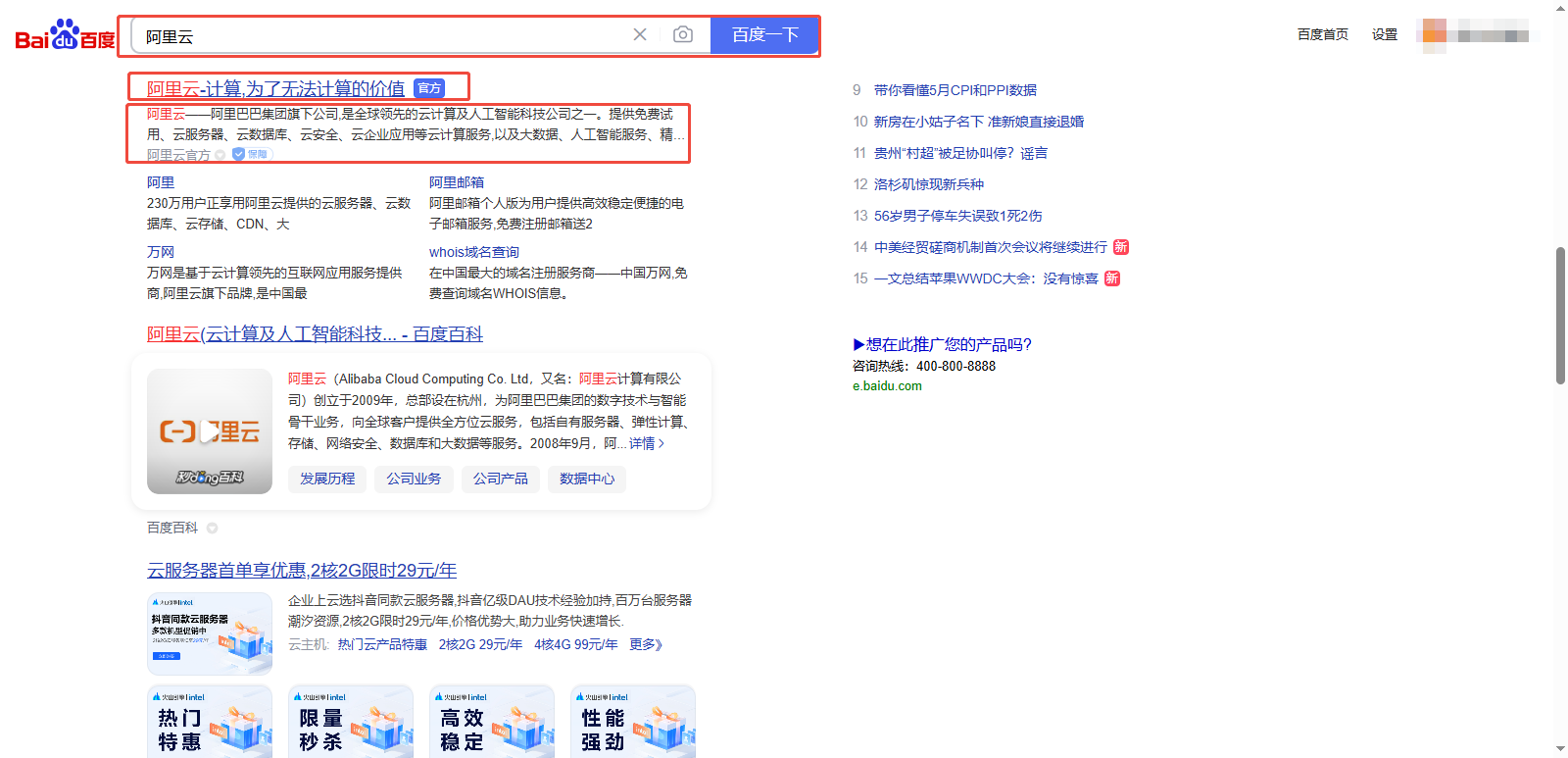Image resolution: width=1568 pixels, height=758 pixels.
Task: Open 阿里云-计算,为了无法计算的价值 result
Action: [275, 88]
